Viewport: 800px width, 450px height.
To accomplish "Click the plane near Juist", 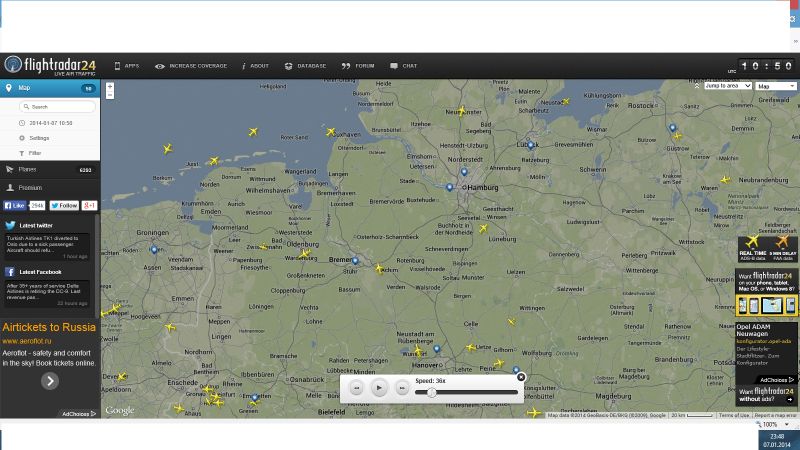I will (214, 161).
